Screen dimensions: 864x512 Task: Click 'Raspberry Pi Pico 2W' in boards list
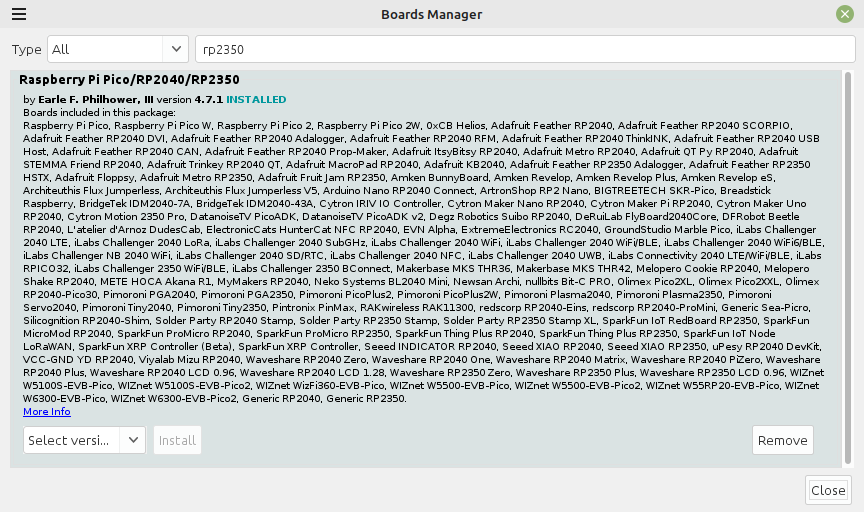[x=369, y=126]
